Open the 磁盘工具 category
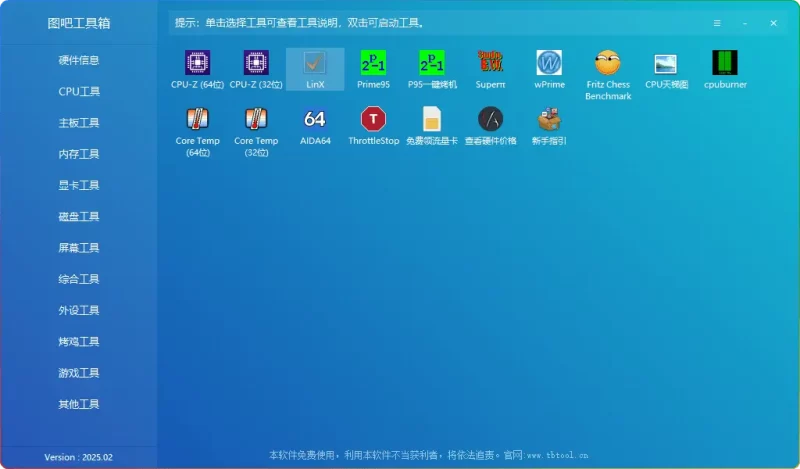 coord(79,216)
